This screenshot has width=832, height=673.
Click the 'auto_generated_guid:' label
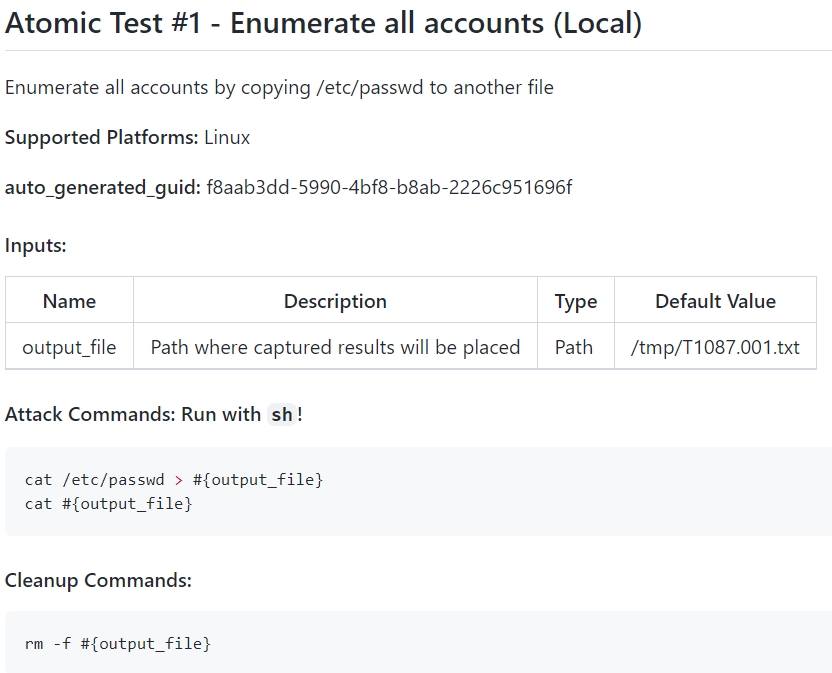pyautogui.click(x=102, y=187)
